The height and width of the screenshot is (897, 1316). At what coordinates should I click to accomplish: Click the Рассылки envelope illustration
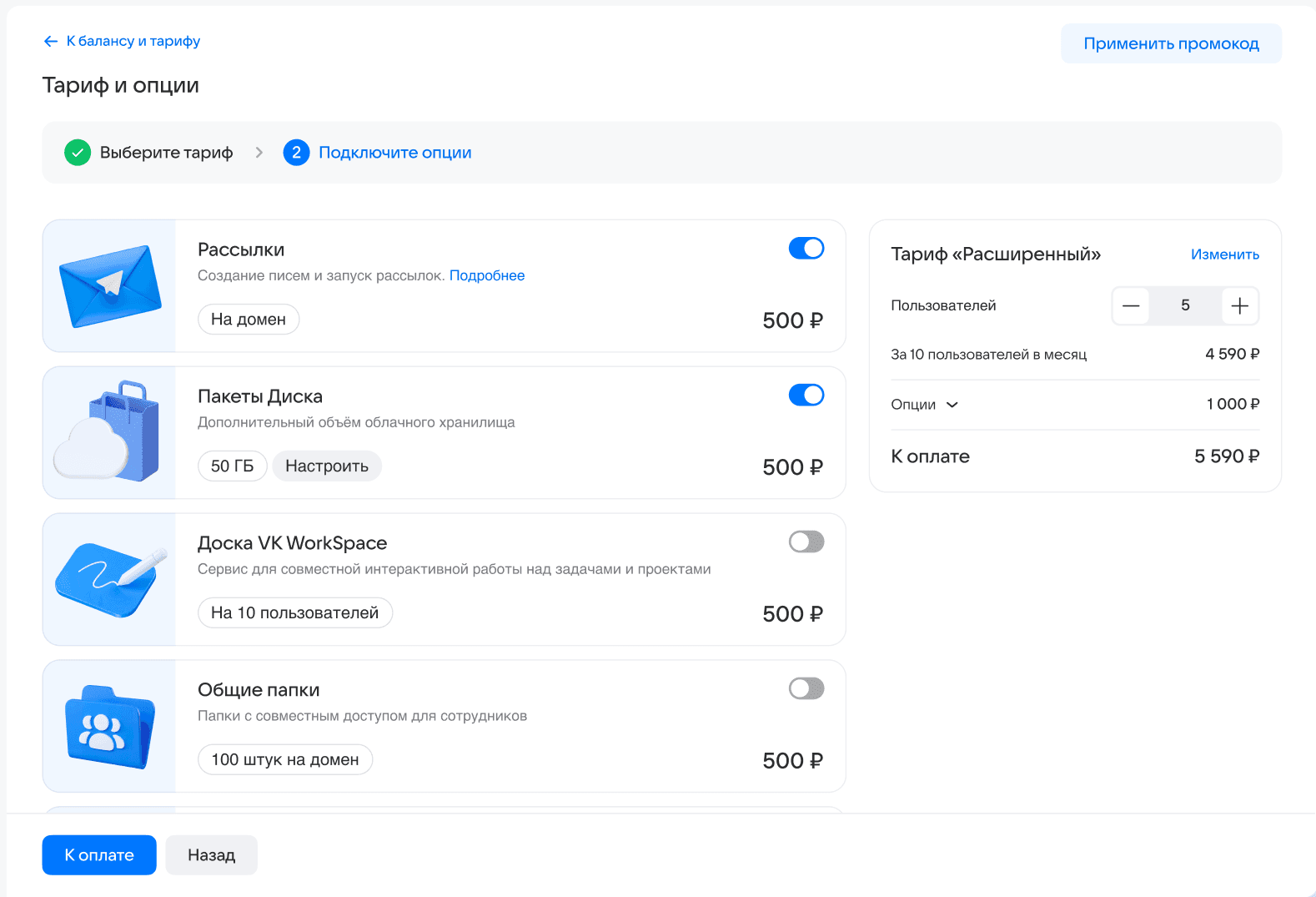[x=110, y=286]
